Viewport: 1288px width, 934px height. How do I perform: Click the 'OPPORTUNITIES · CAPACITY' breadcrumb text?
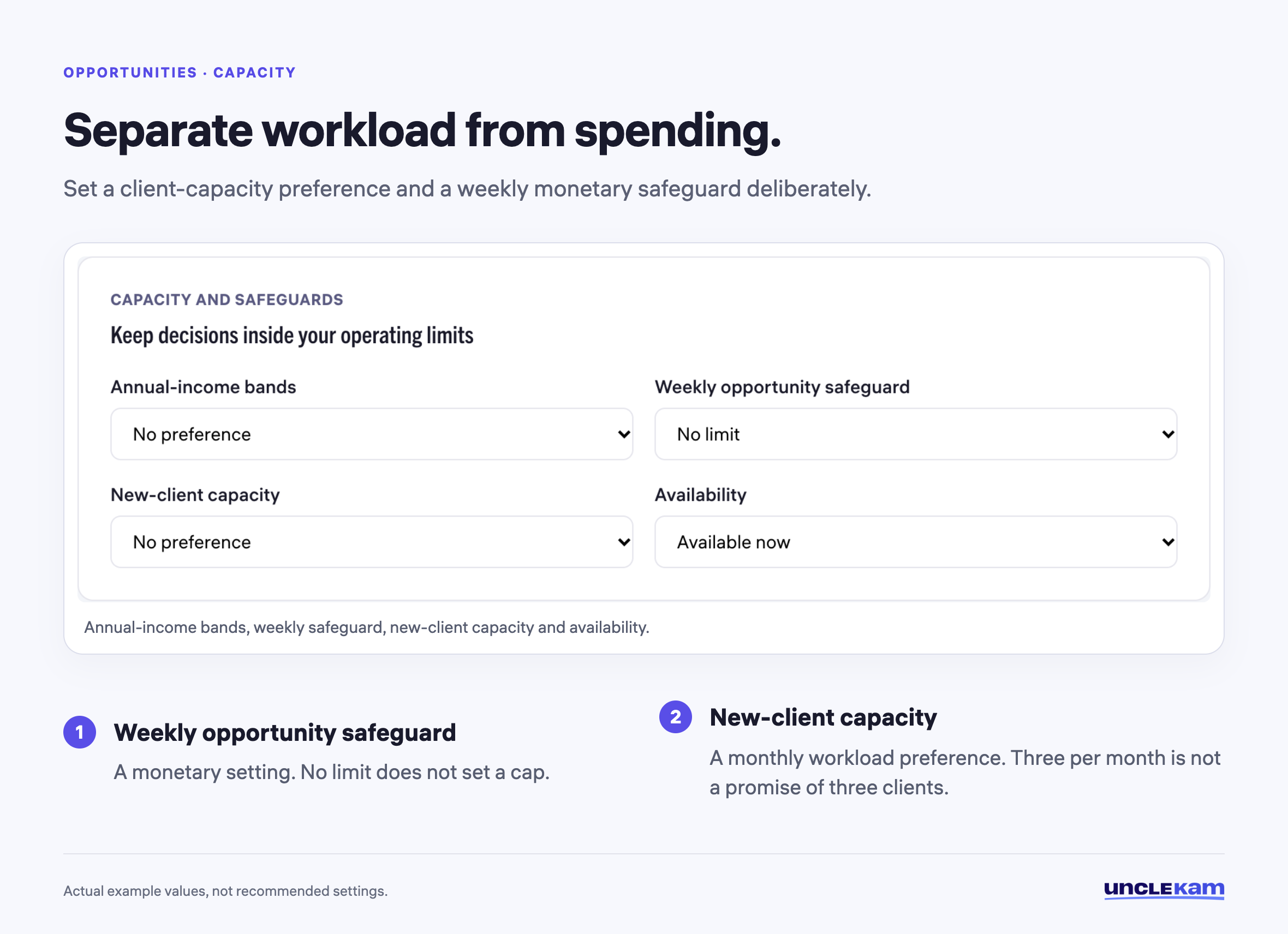click(x=180, y=73)
